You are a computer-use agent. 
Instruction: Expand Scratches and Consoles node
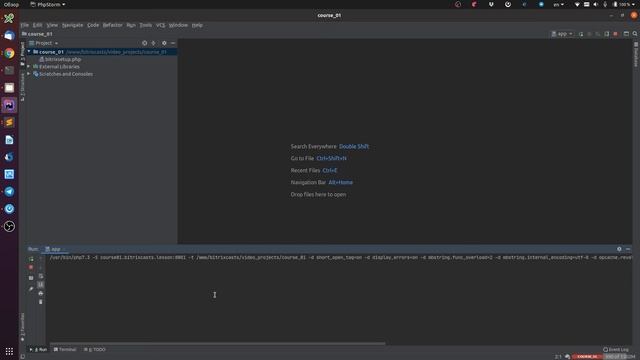point(29,74)
